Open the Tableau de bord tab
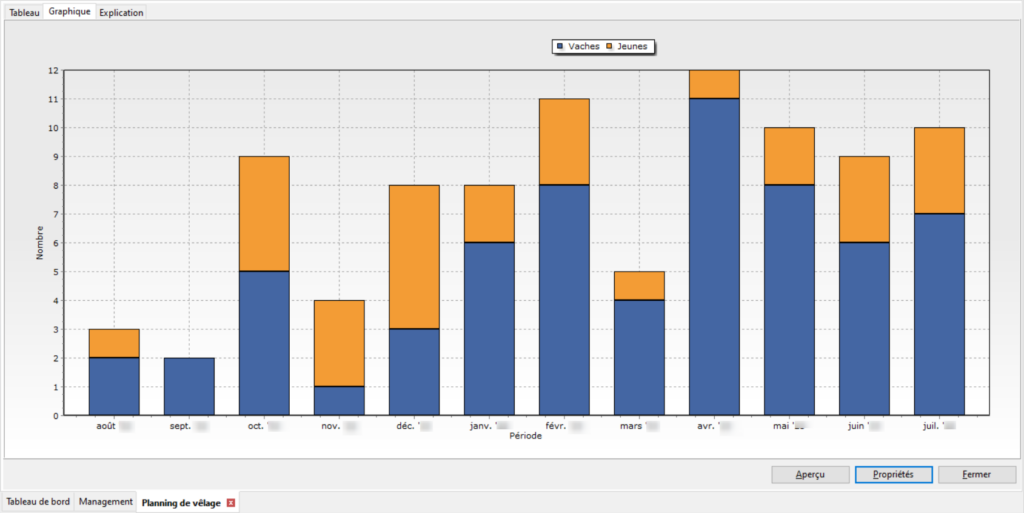Image resolution: width=1024 pixels, height=513 pixels. click(38, 502)
